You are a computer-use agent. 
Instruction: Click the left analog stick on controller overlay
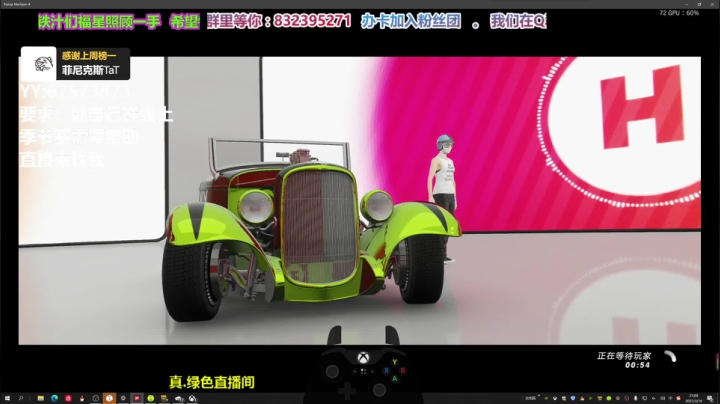tap(332, 371)
